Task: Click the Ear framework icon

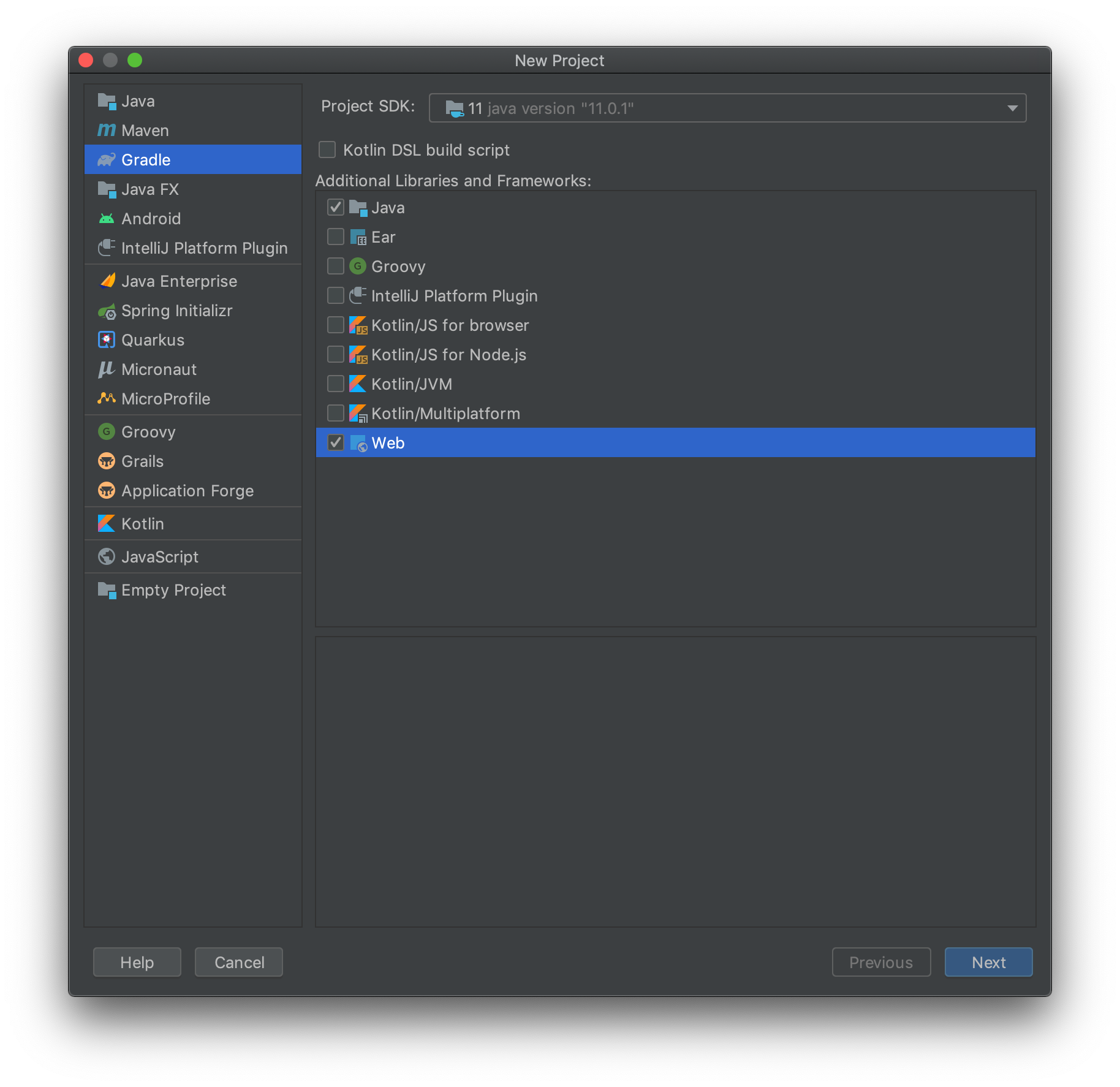Action: click(x=358, y=237)
